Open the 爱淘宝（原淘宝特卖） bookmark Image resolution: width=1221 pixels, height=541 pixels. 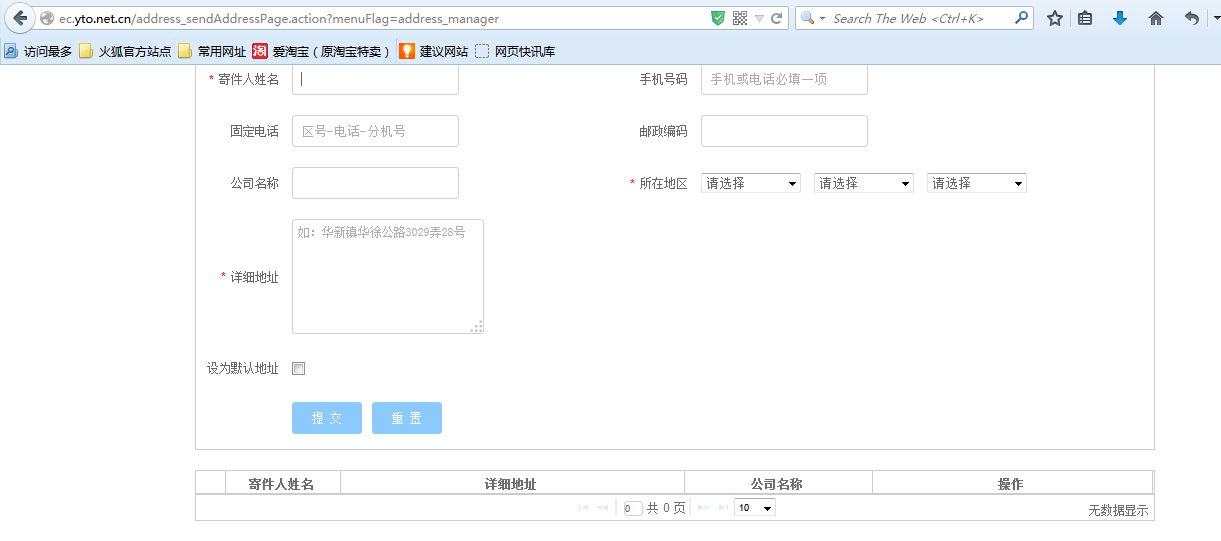321,51
